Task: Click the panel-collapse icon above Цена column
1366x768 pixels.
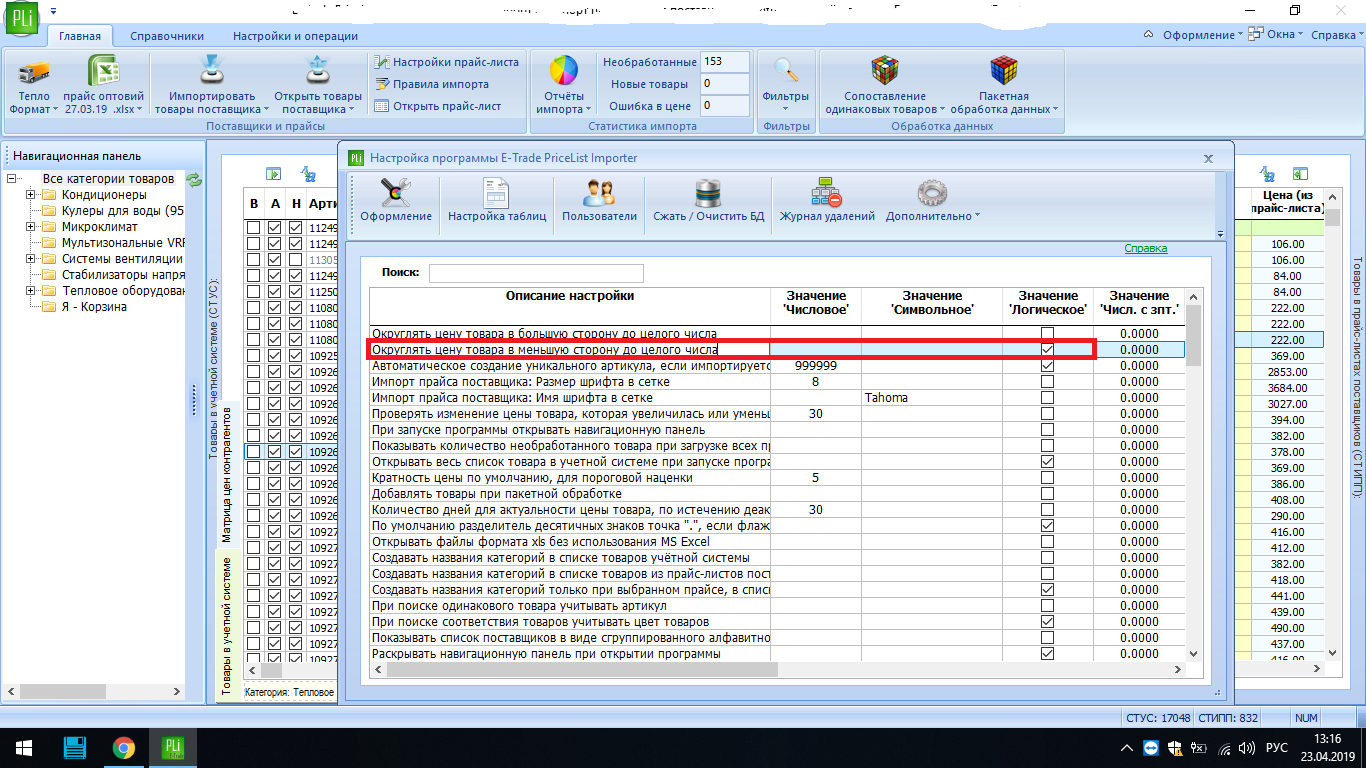Action: coord(1299,174)
